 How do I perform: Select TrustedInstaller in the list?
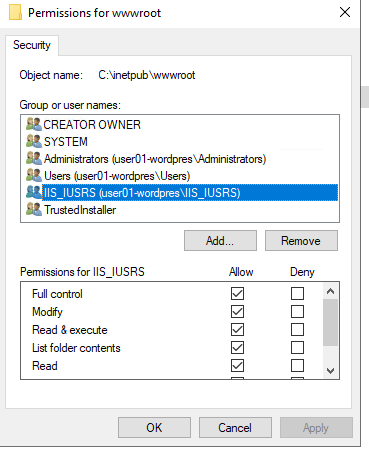click(80, 210)
